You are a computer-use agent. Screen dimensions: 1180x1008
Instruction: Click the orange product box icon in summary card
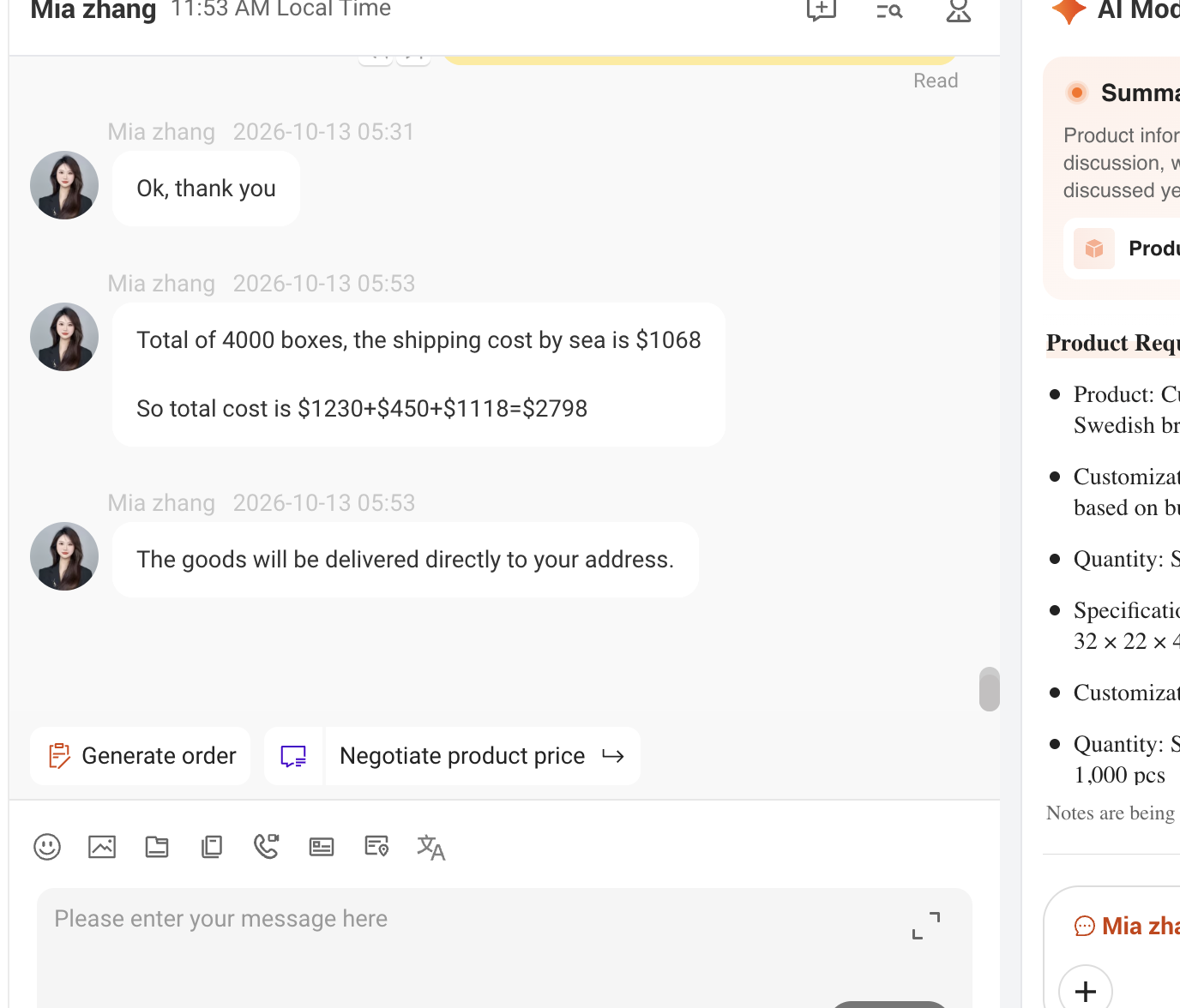[1094, 249]
